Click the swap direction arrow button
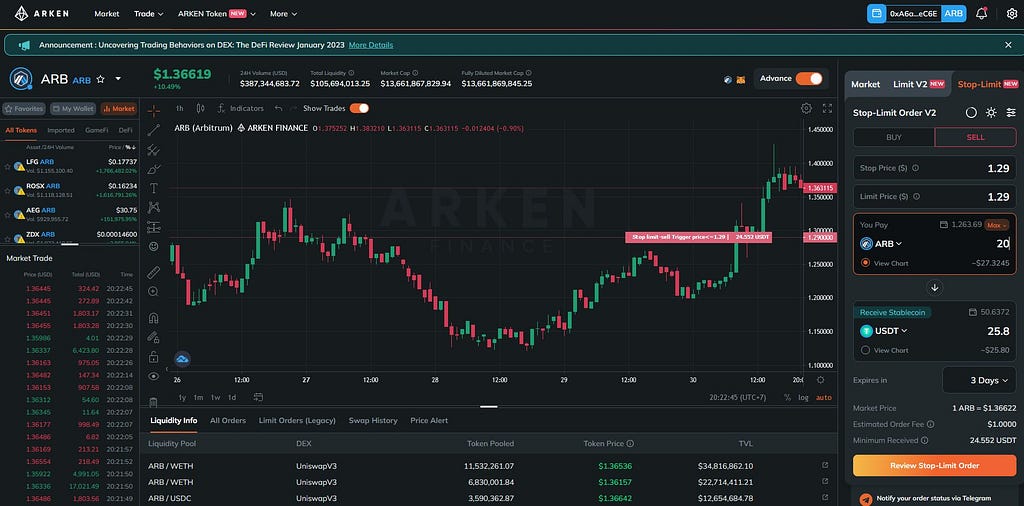1024x506 pixels. click(x=935, y=287)
